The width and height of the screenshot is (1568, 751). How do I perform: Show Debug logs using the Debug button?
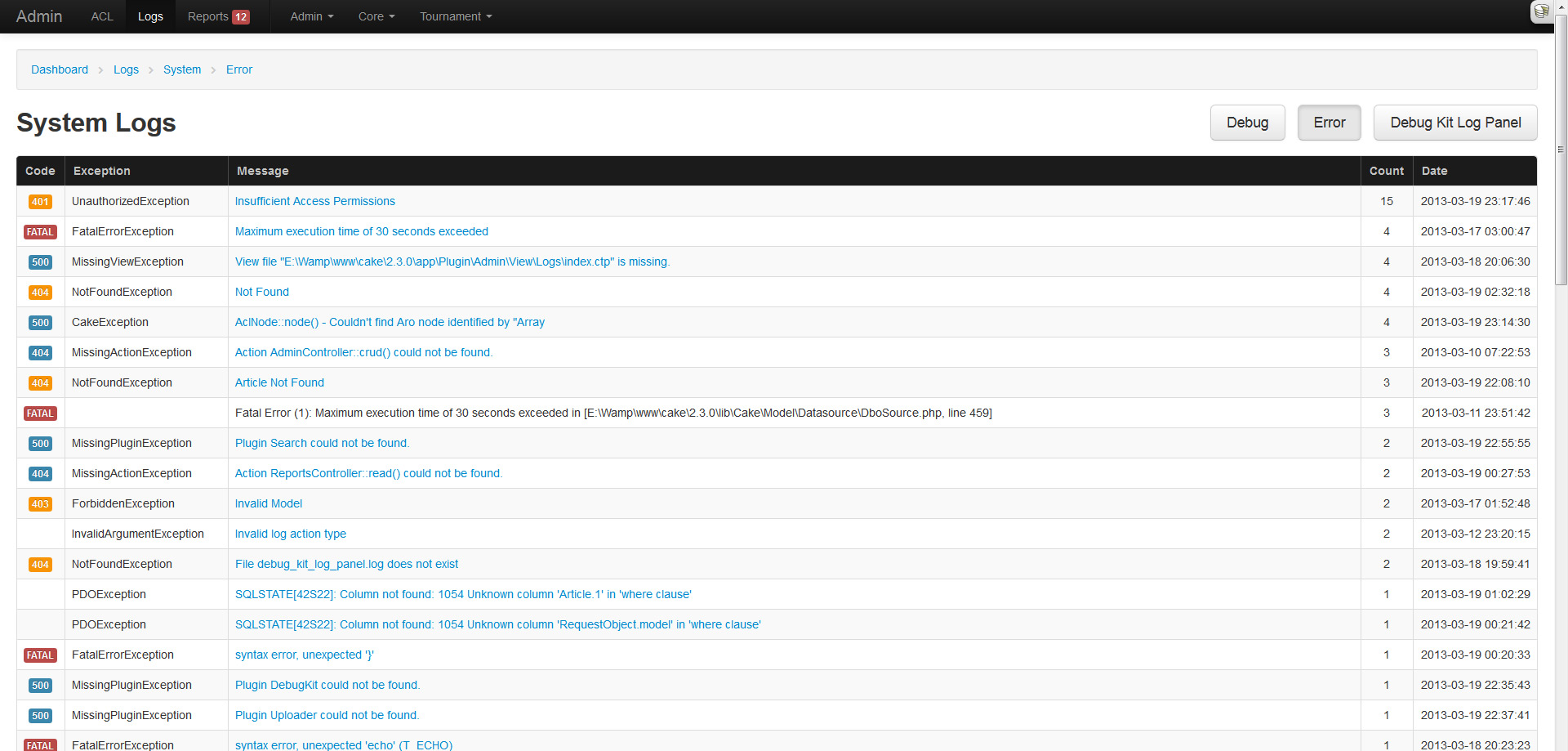tap(1247, 123)
